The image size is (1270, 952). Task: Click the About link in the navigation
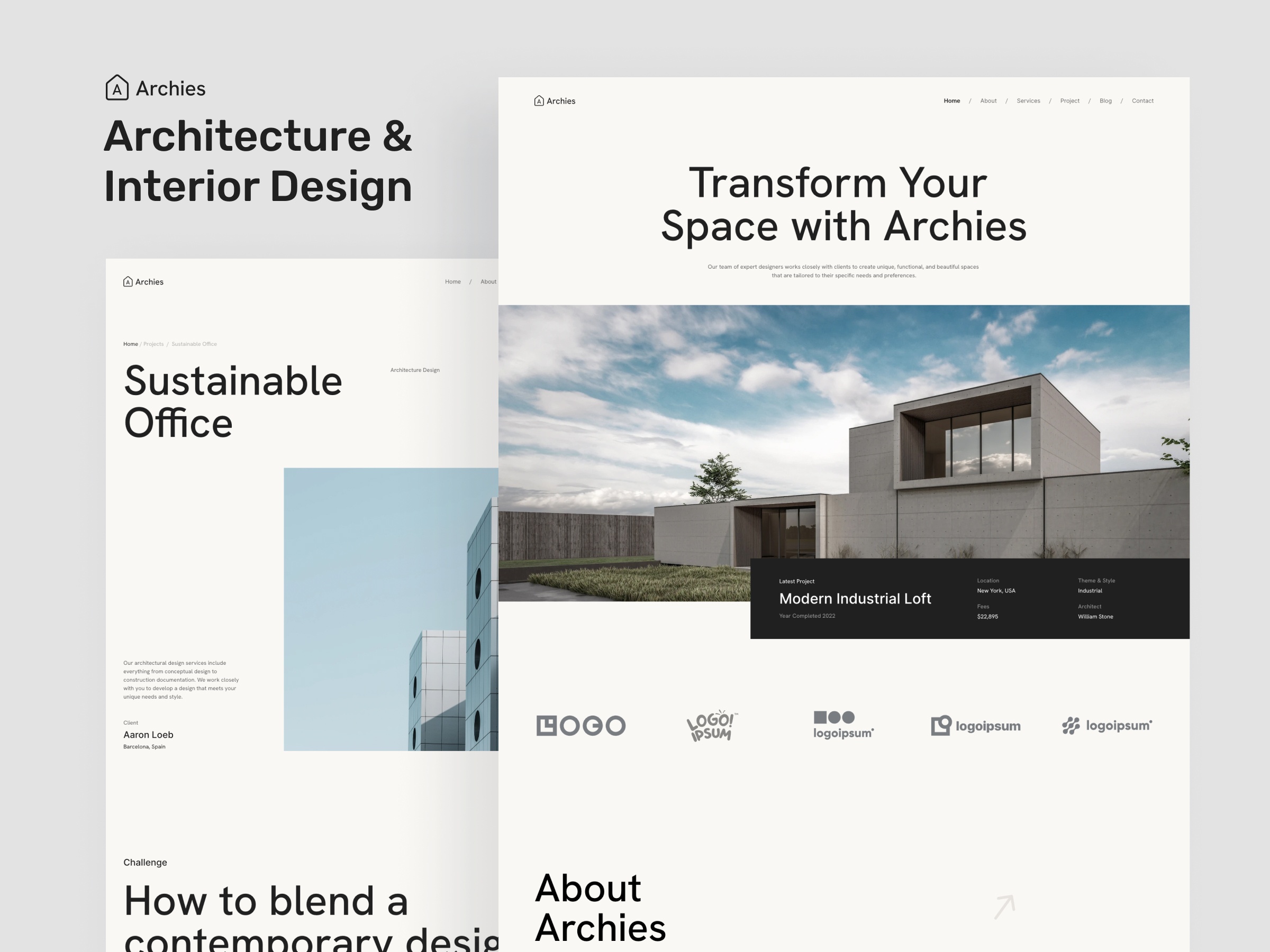tap(988, 100)
